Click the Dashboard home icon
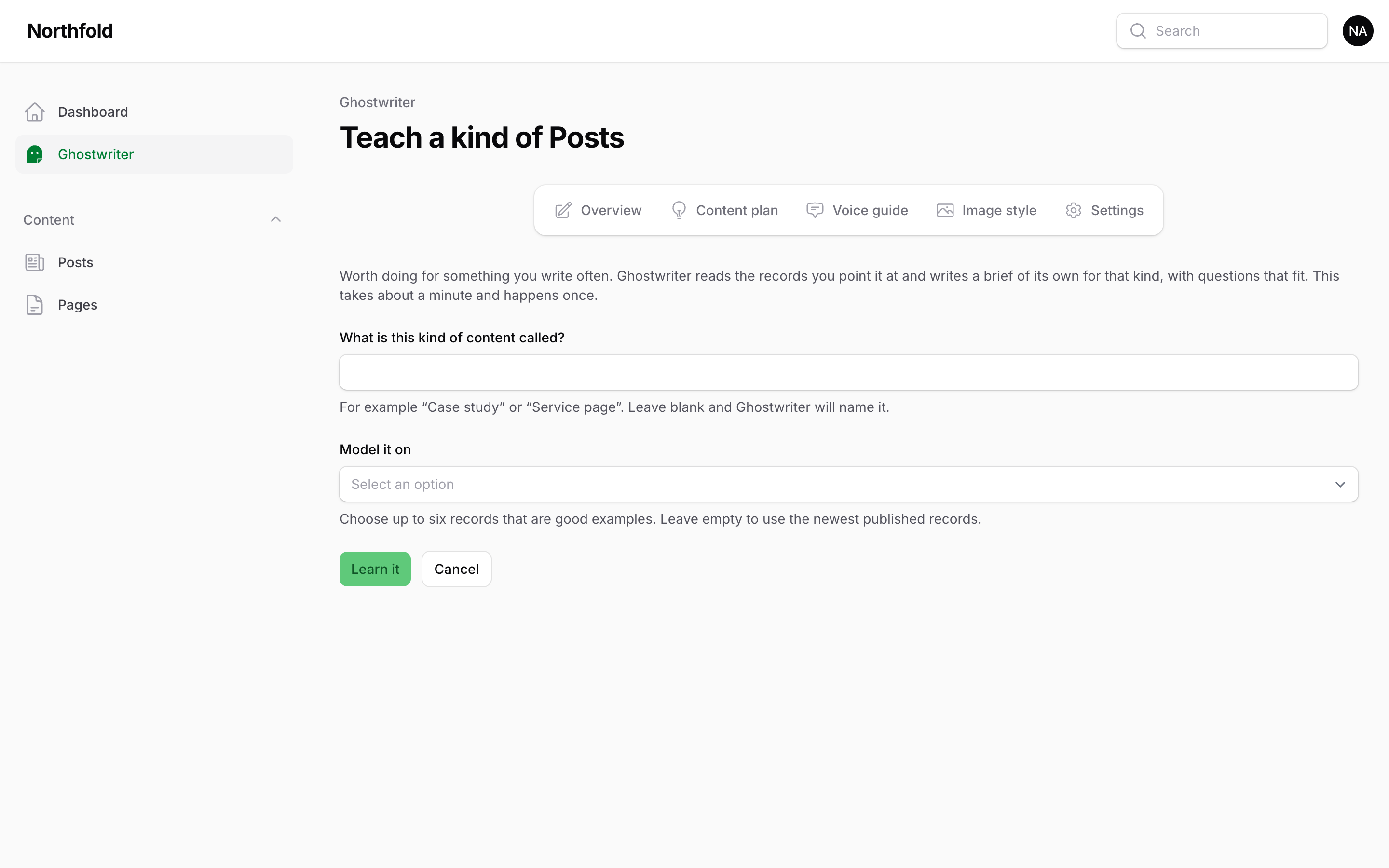The image size is (1389, 868). tap(34, 112)
